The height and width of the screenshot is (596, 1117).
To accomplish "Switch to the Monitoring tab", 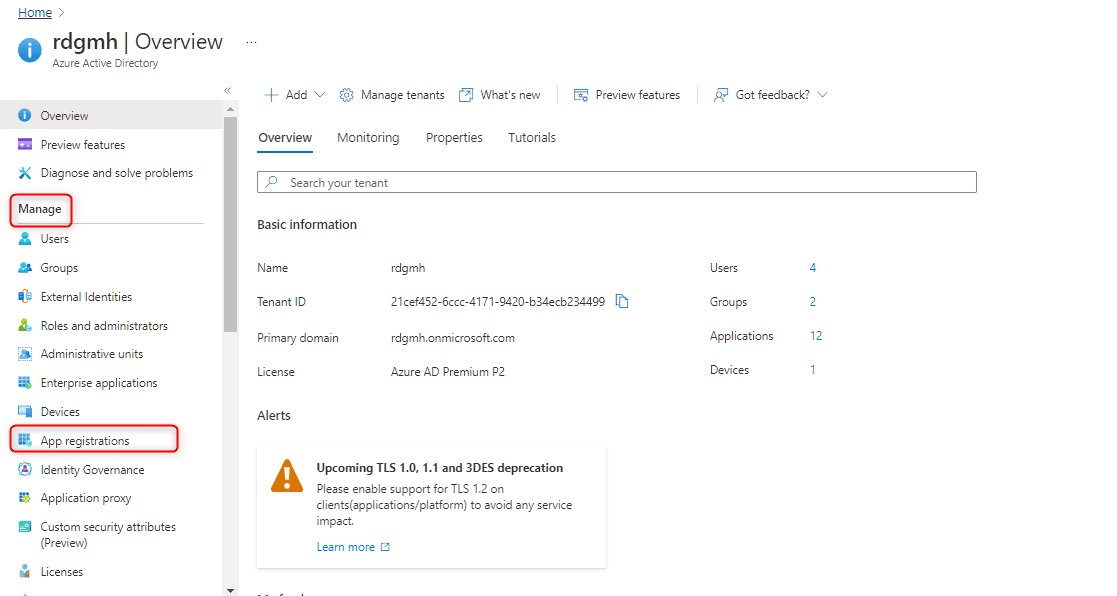I will [x=368, y=137].
